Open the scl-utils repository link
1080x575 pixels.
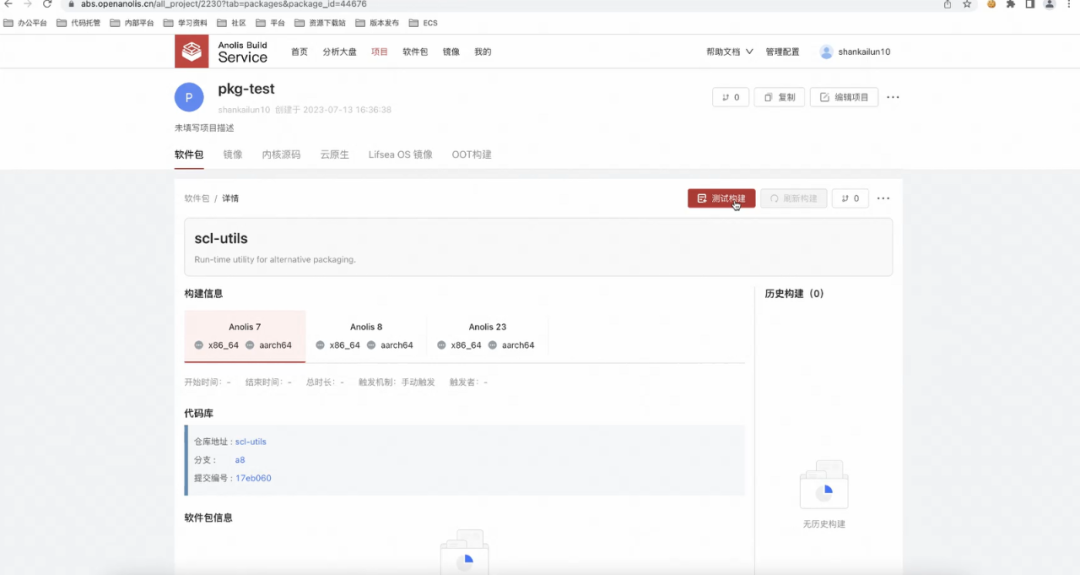pyautogui.click(x=251, y=442)
